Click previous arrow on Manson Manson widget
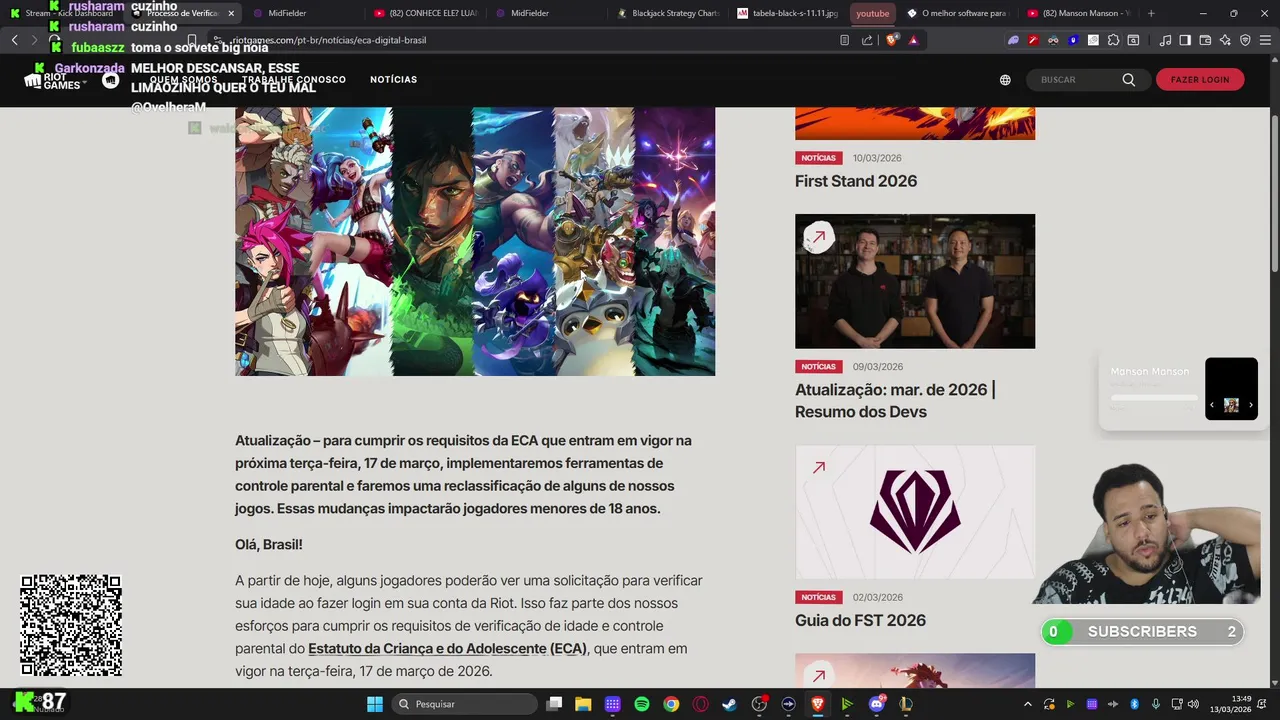This screenshot has width=1280, height=720. coord(1212,405)
